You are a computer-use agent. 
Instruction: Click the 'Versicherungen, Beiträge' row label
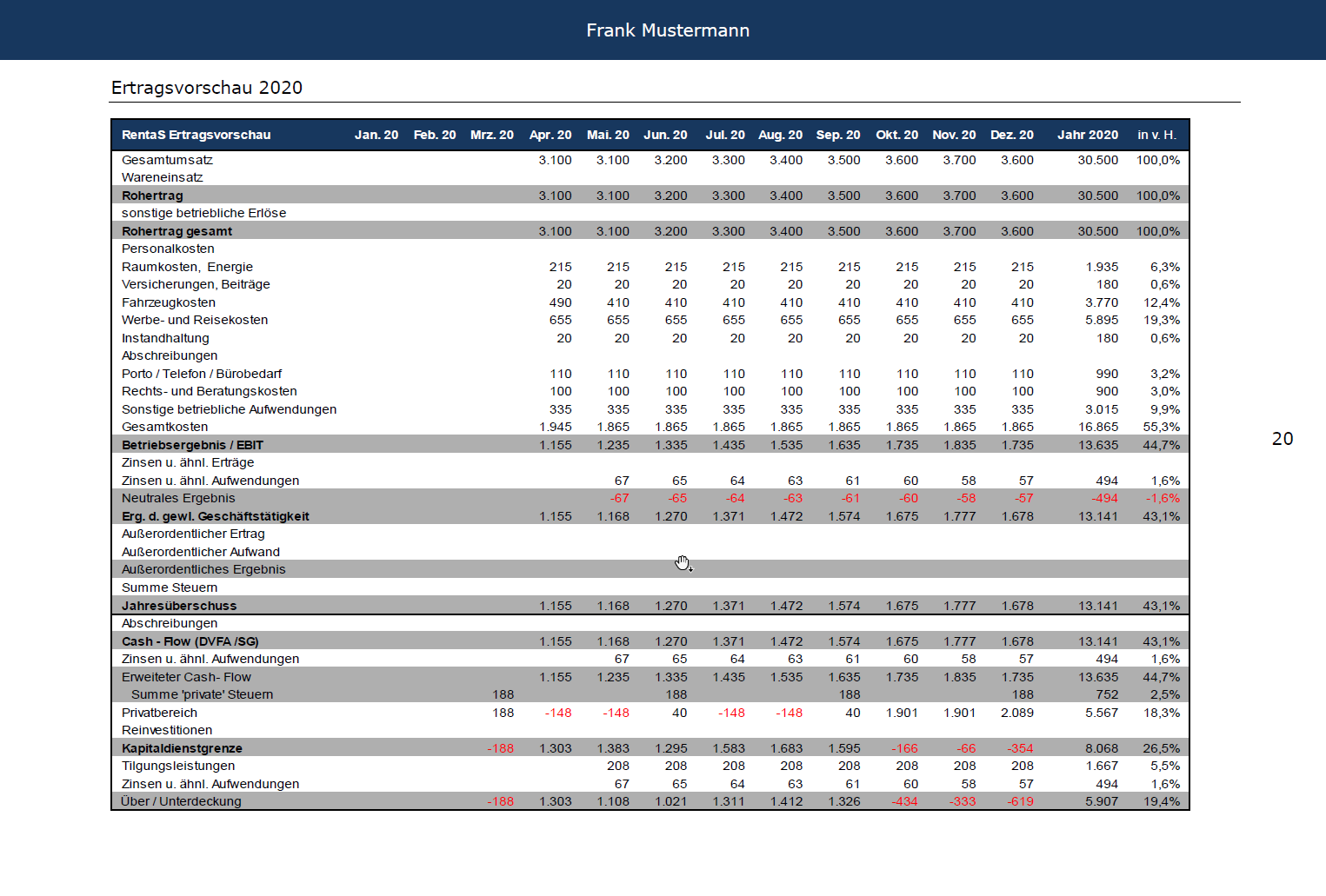coord(196,284)
